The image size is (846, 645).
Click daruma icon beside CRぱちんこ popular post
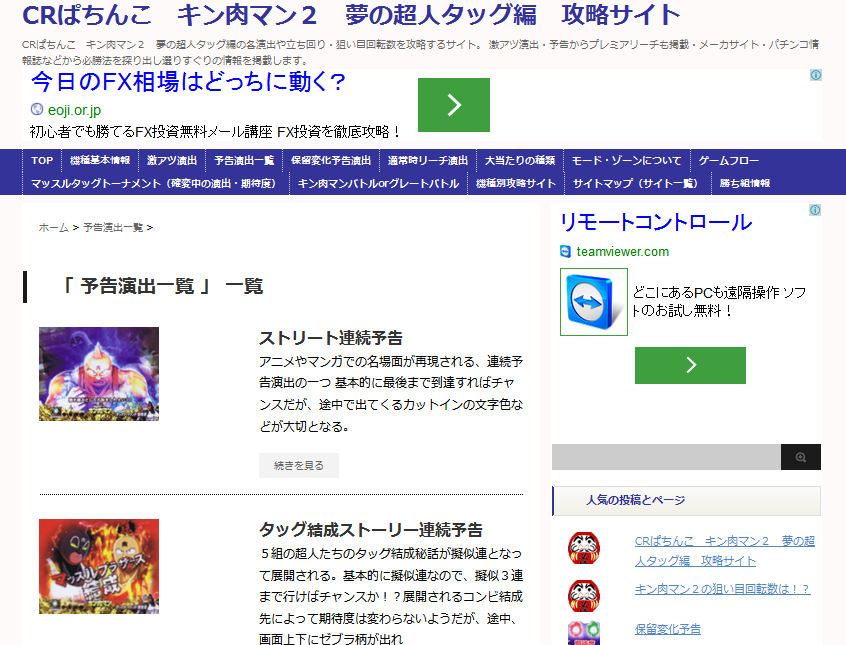coord(584,548)
